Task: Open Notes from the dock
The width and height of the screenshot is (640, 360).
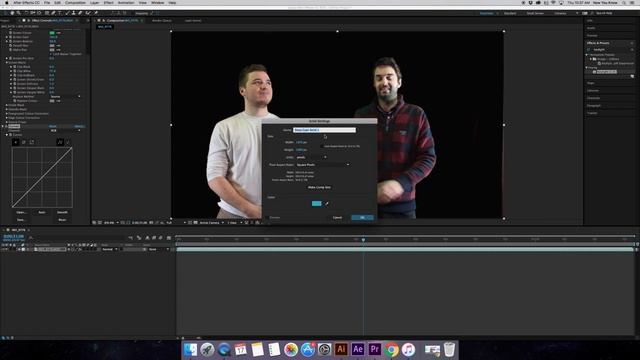Action: click(x=257, y=349)
